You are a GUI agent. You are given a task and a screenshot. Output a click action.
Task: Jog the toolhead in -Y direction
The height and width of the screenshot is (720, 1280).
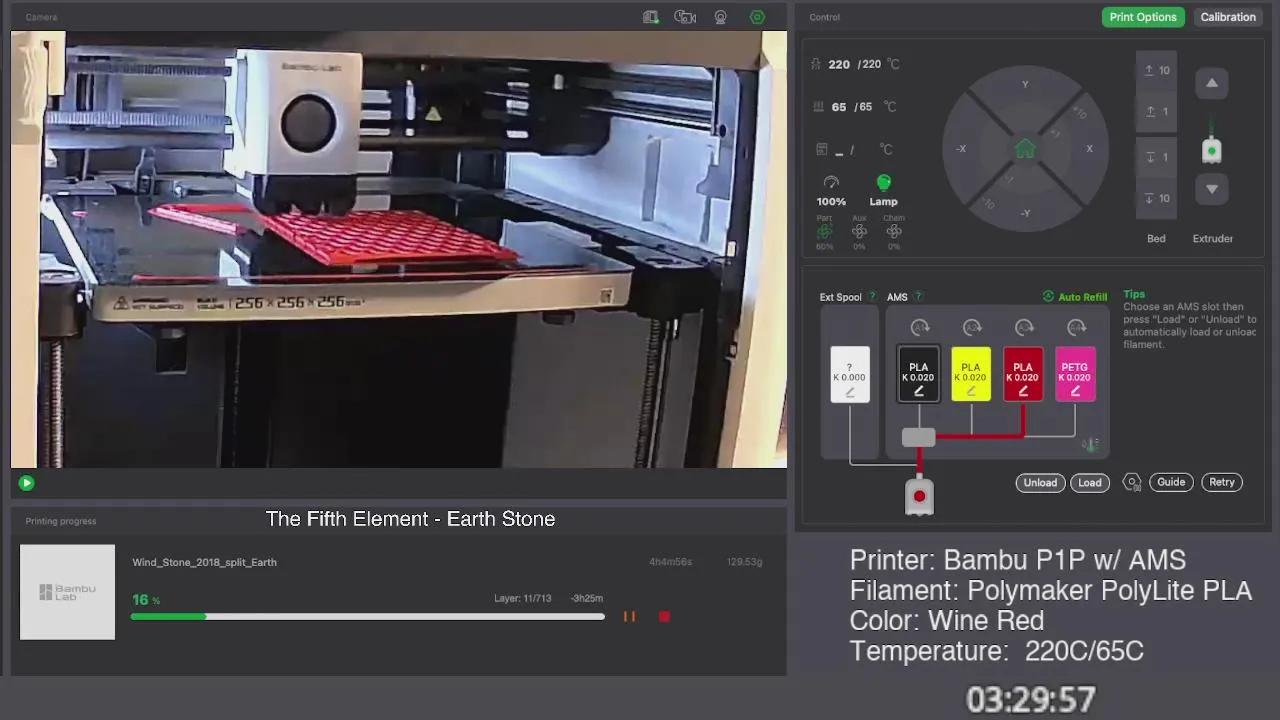1025,213
